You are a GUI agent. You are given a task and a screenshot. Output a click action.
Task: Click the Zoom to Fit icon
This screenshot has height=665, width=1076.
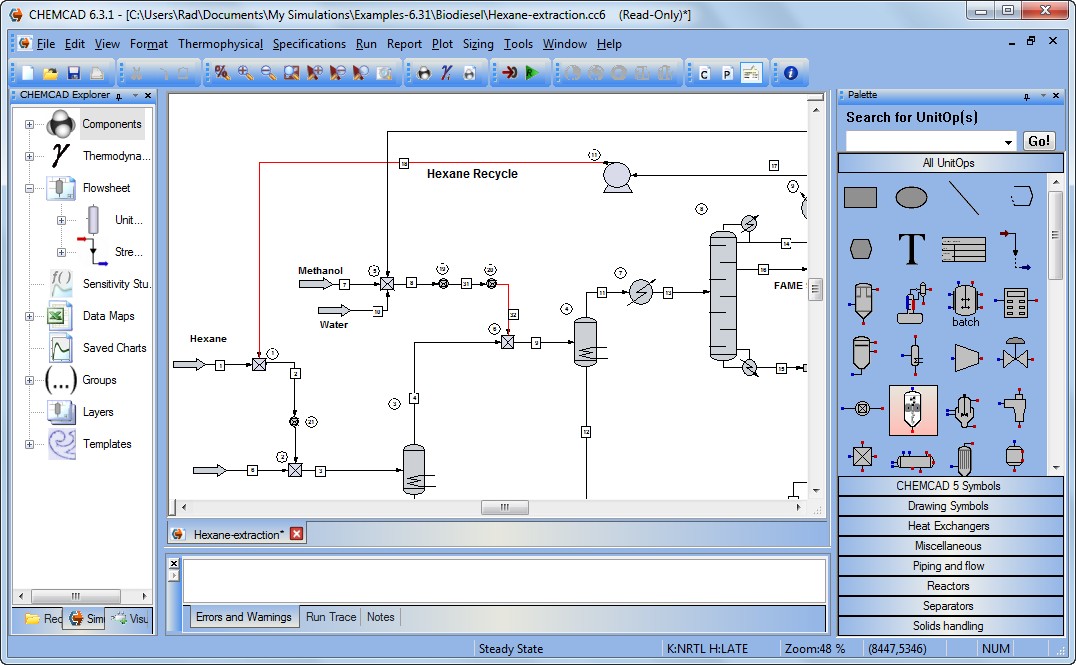coord(292,73)
